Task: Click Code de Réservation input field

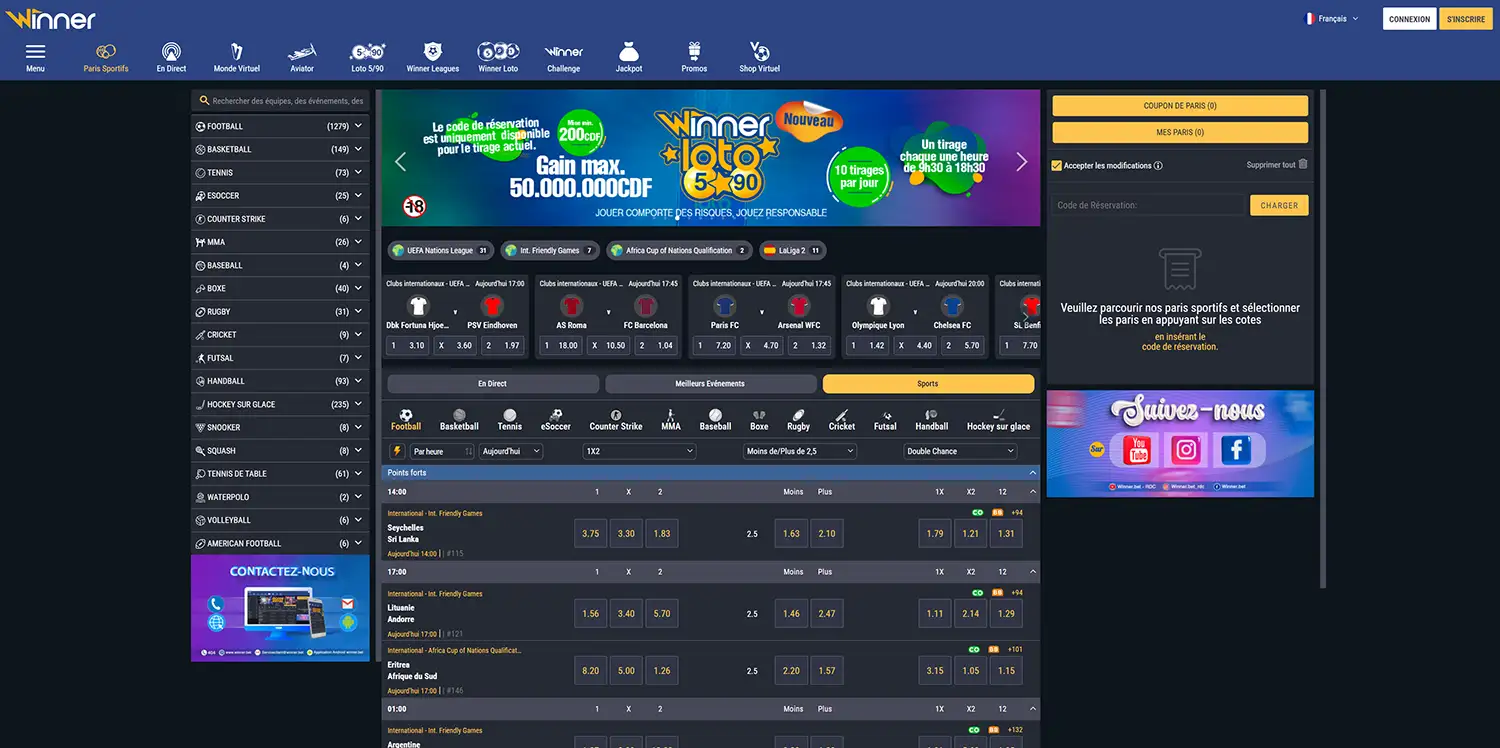Action: [1148, 205]
